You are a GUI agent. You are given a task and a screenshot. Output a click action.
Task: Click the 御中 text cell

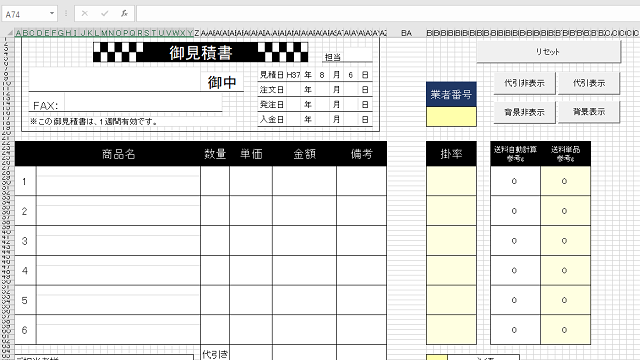[x=222, y=82]
